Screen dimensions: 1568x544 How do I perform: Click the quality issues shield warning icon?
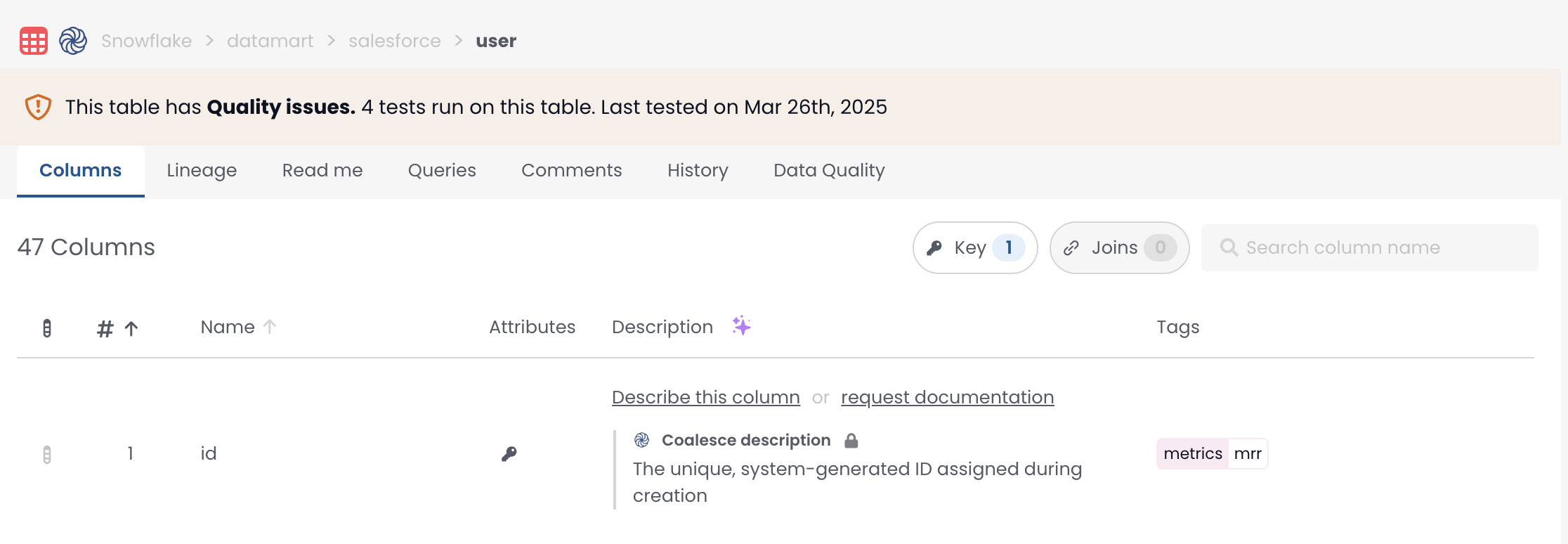point(38,107)
